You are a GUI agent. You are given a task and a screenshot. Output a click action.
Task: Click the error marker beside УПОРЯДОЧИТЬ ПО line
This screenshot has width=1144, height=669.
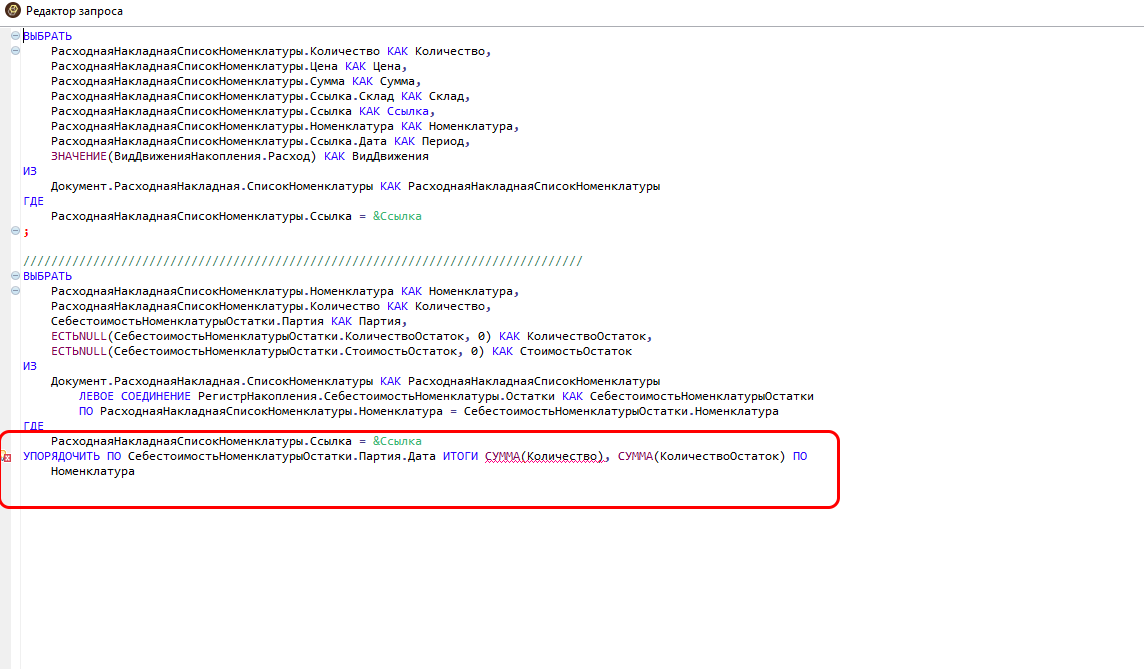[x=7, y=457]
